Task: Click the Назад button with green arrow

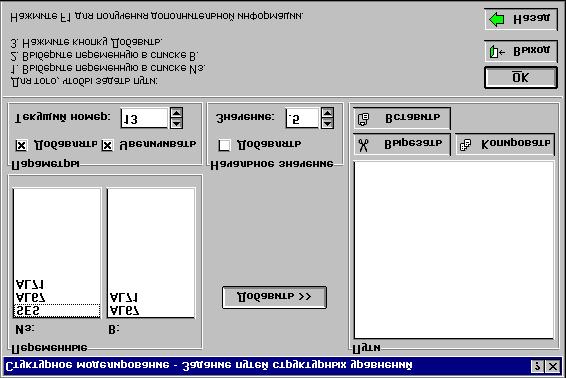Action: (521, 19)
